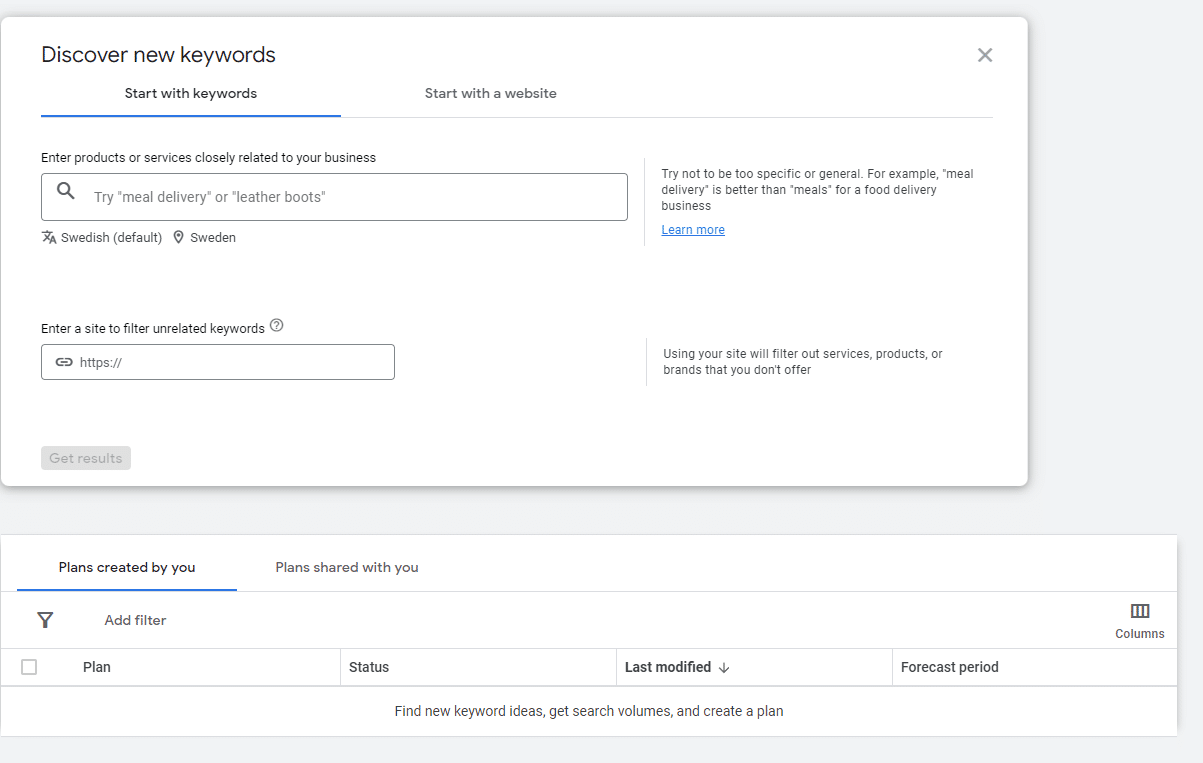Close the Discover new keywords dialog

(985, 55)
